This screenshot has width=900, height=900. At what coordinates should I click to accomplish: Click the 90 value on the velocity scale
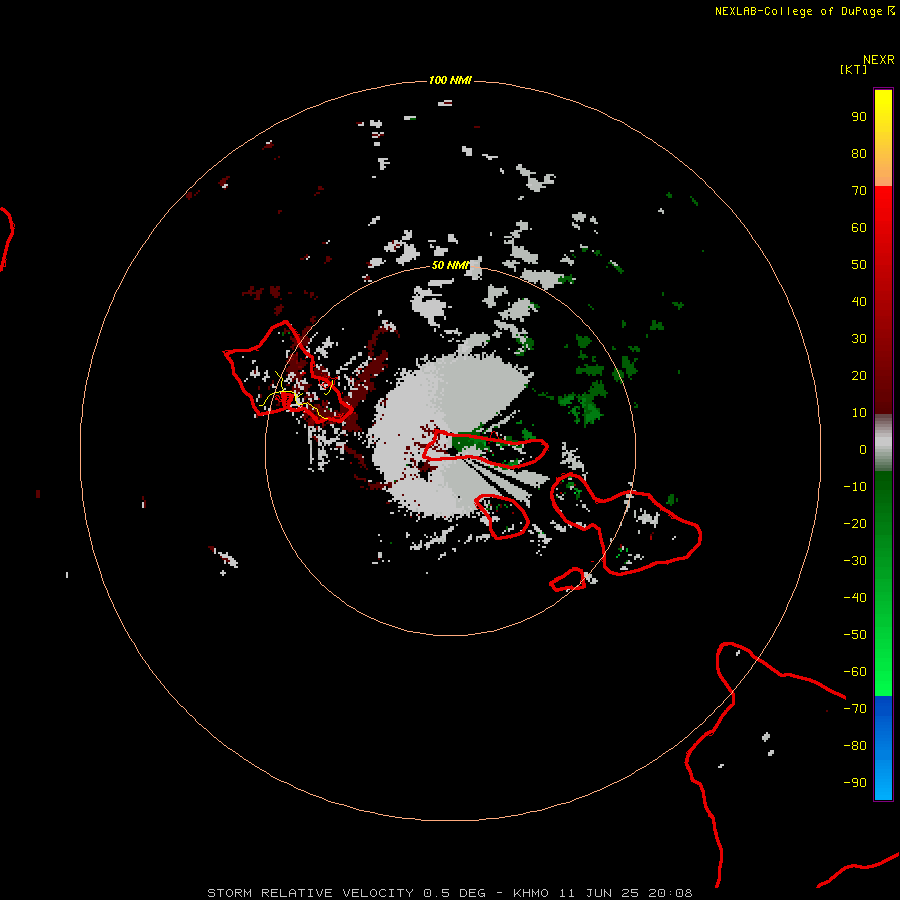click(x=859, y=117)
